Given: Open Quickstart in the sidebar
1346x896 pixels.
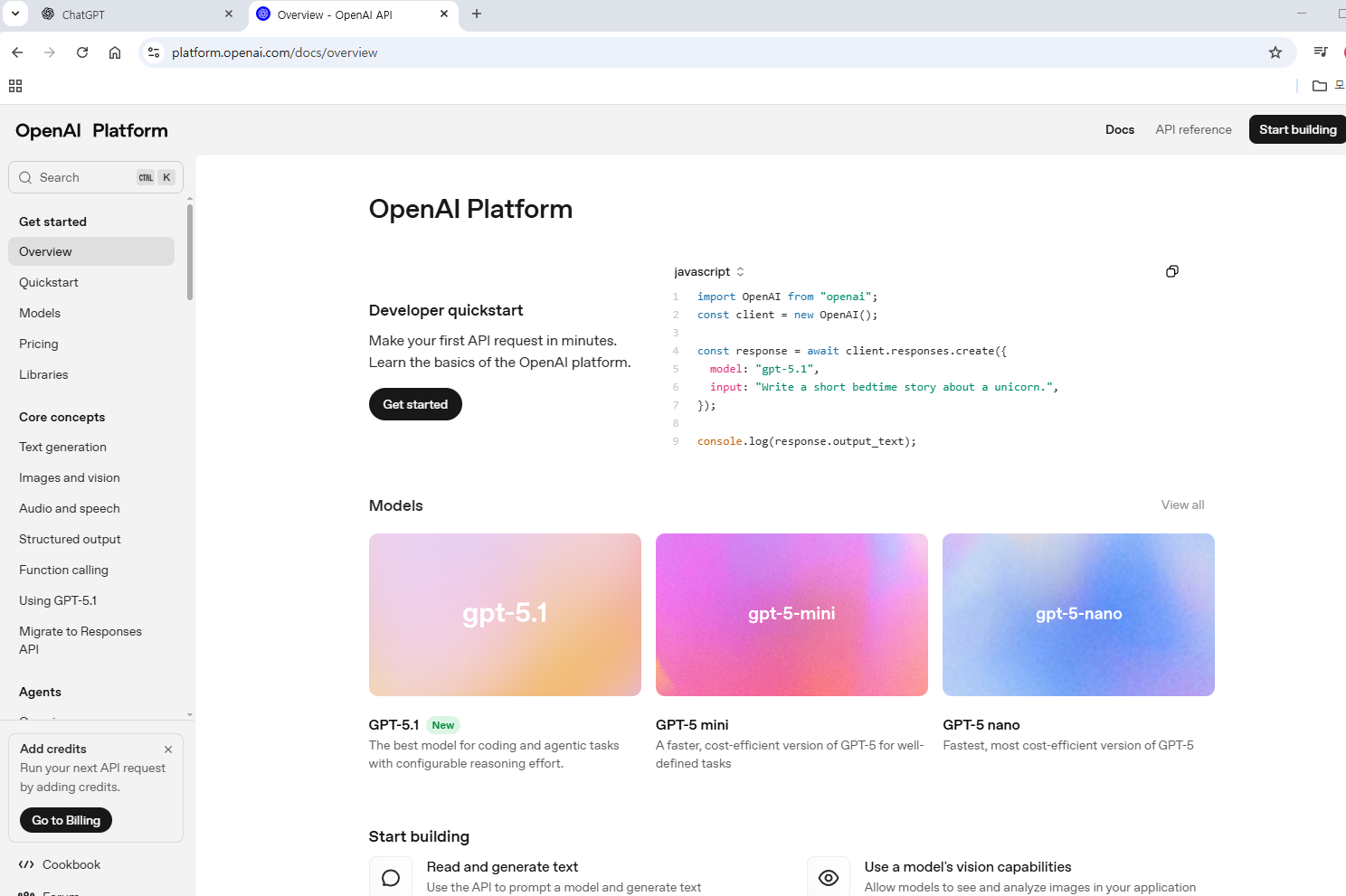Looking at the screenshot, I should 49,282.
